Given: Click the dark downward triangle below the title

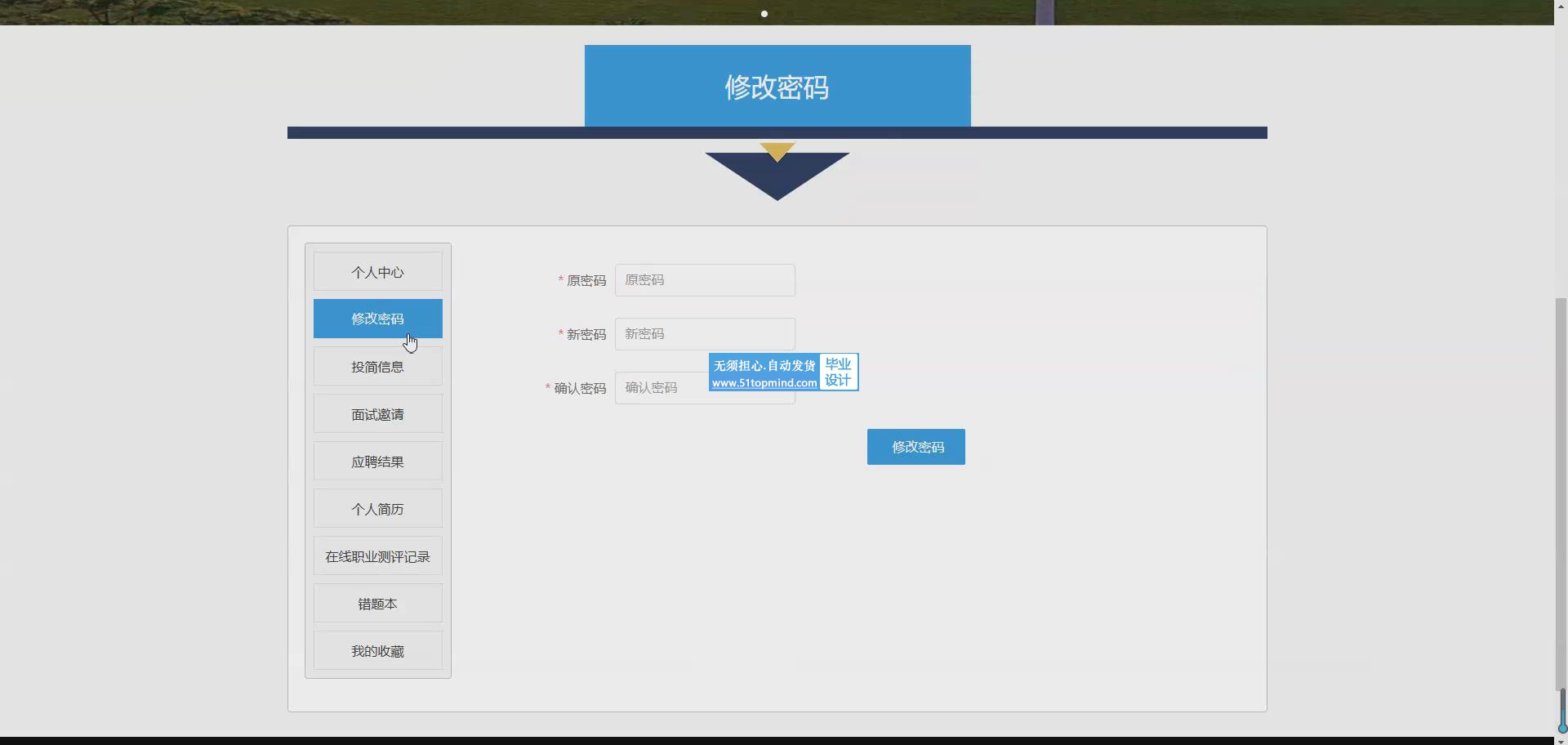Looking at the screenshot, I should (x=777, y=180).
